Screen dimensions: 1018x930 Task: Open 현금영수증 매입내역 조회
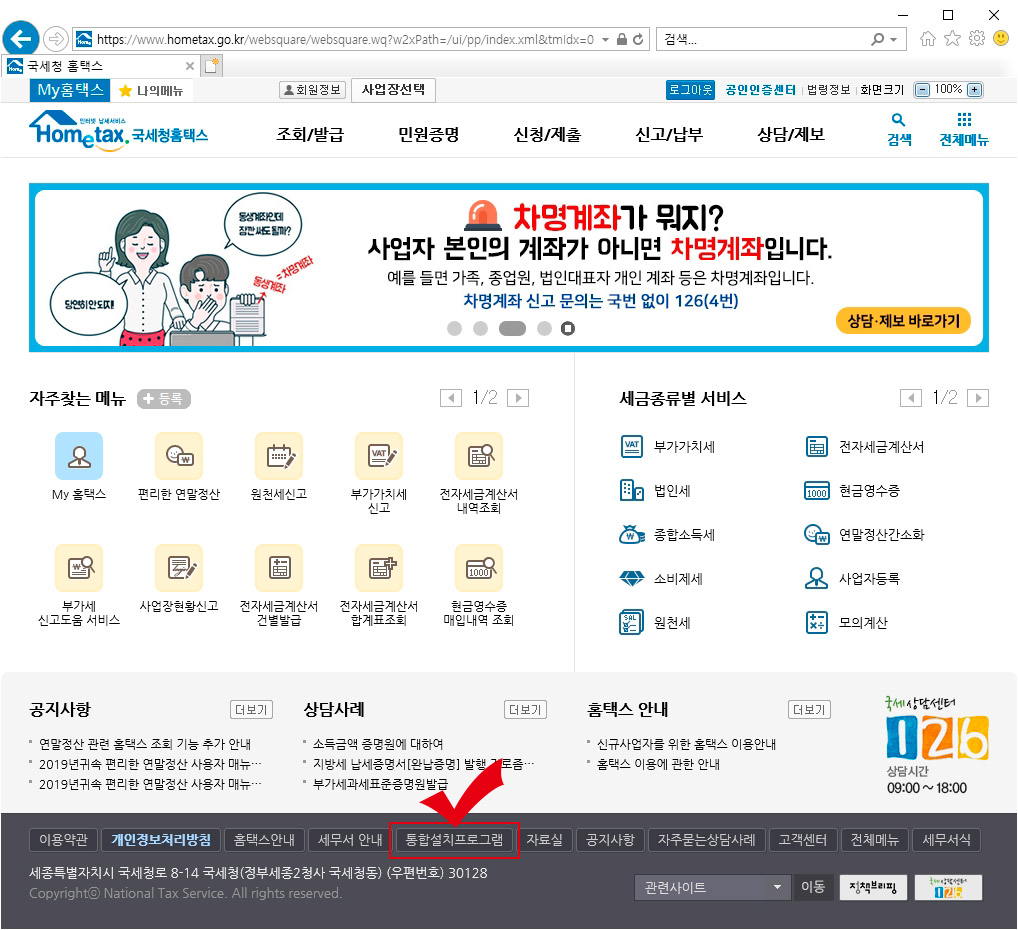tap(479, 567)
